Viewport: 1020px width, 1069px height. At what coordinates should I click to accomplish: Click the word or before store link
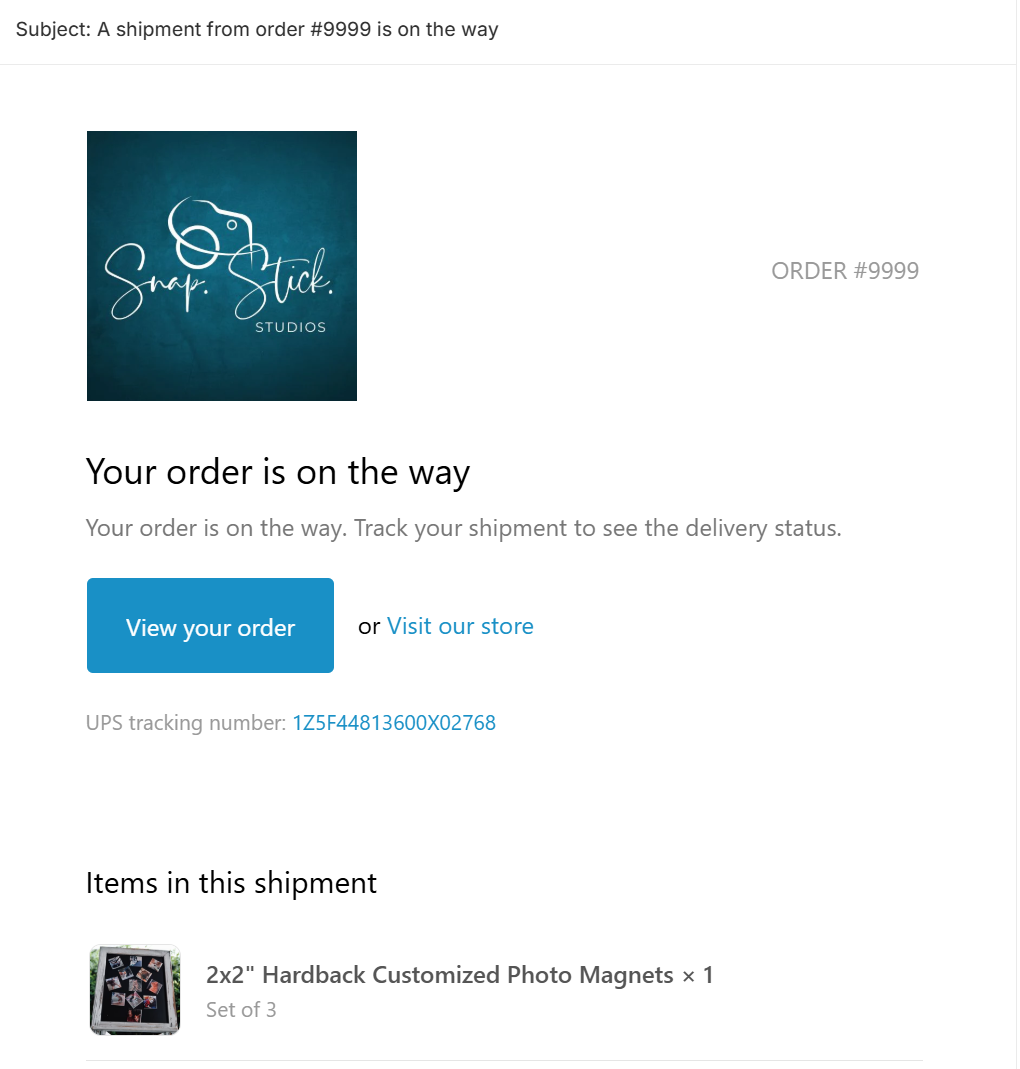(x=369, y=627)
